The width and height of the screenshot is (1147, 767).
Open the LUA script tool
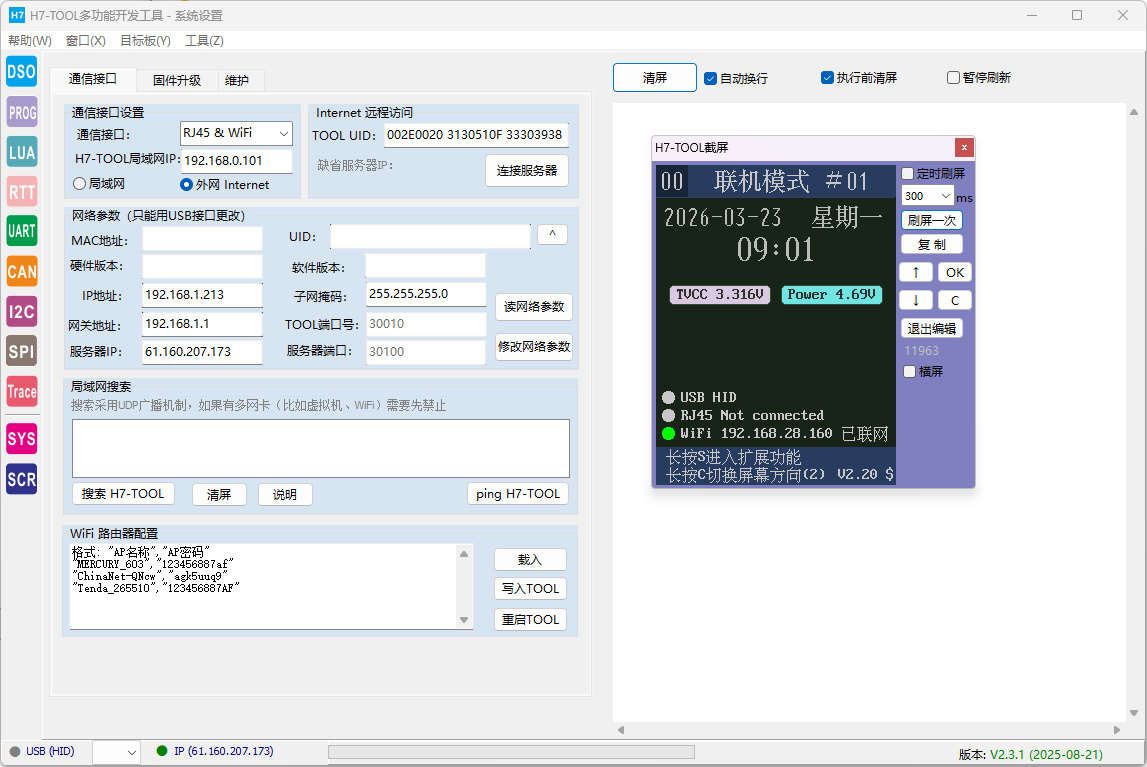click(22, 152)
